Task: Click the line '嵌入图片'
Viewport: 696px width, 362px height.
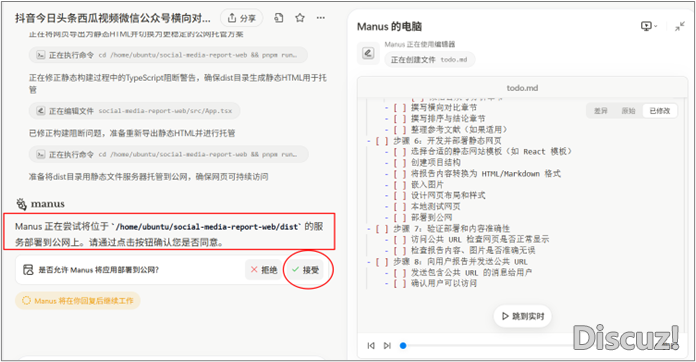Action: pyautogui.click(x=427, y=185)
